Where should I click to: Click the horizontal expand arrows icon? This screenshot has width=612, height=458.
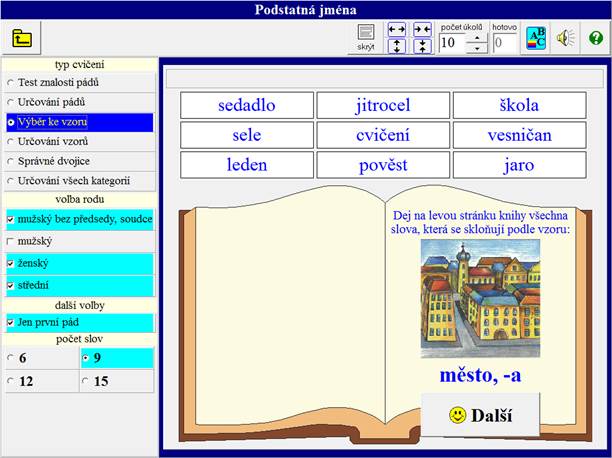tap(396, 30)
